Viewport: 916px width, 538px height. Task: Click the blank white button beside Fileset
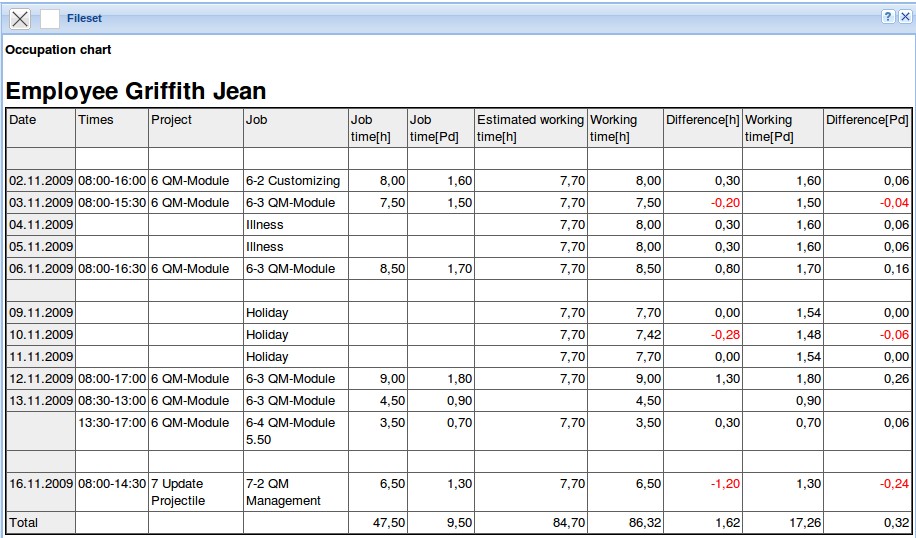coord(49,18)
